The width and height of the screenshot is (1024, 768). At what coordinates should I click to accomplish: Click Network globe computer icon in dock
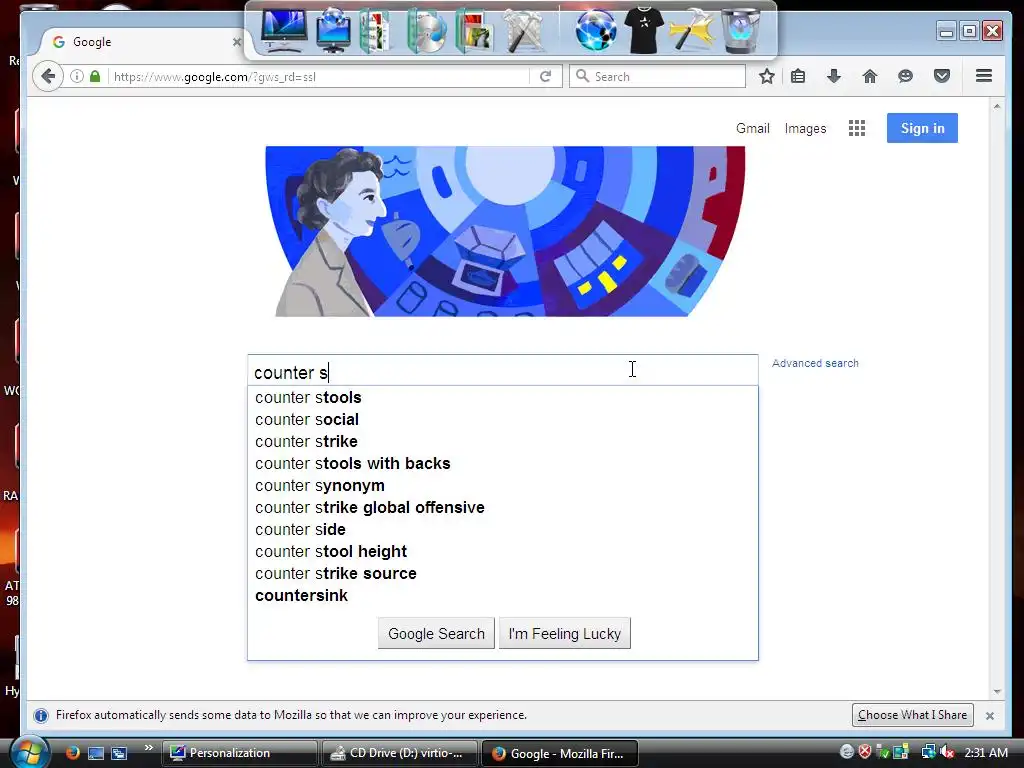tap(334, 30)
